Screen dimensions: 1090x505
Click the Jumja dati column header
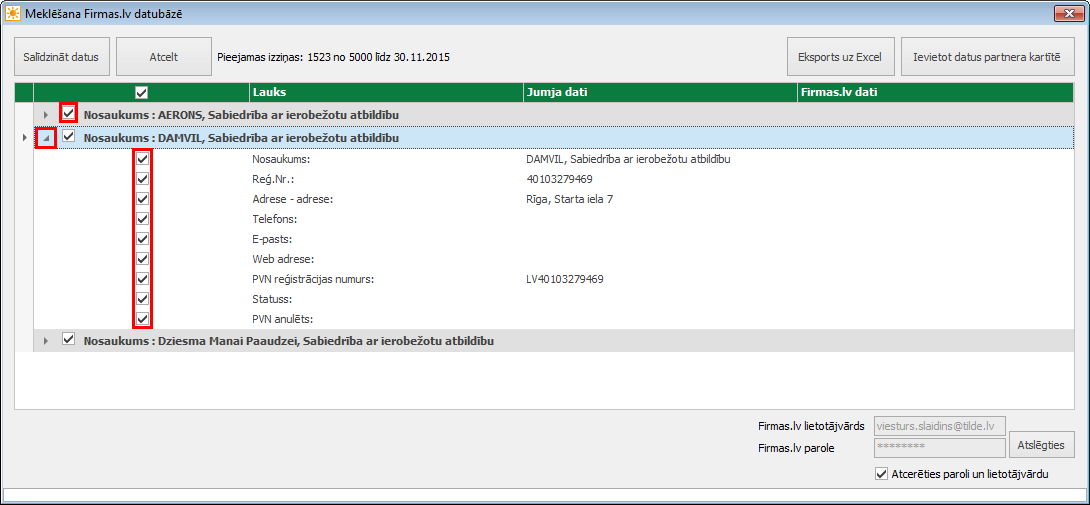660,92
